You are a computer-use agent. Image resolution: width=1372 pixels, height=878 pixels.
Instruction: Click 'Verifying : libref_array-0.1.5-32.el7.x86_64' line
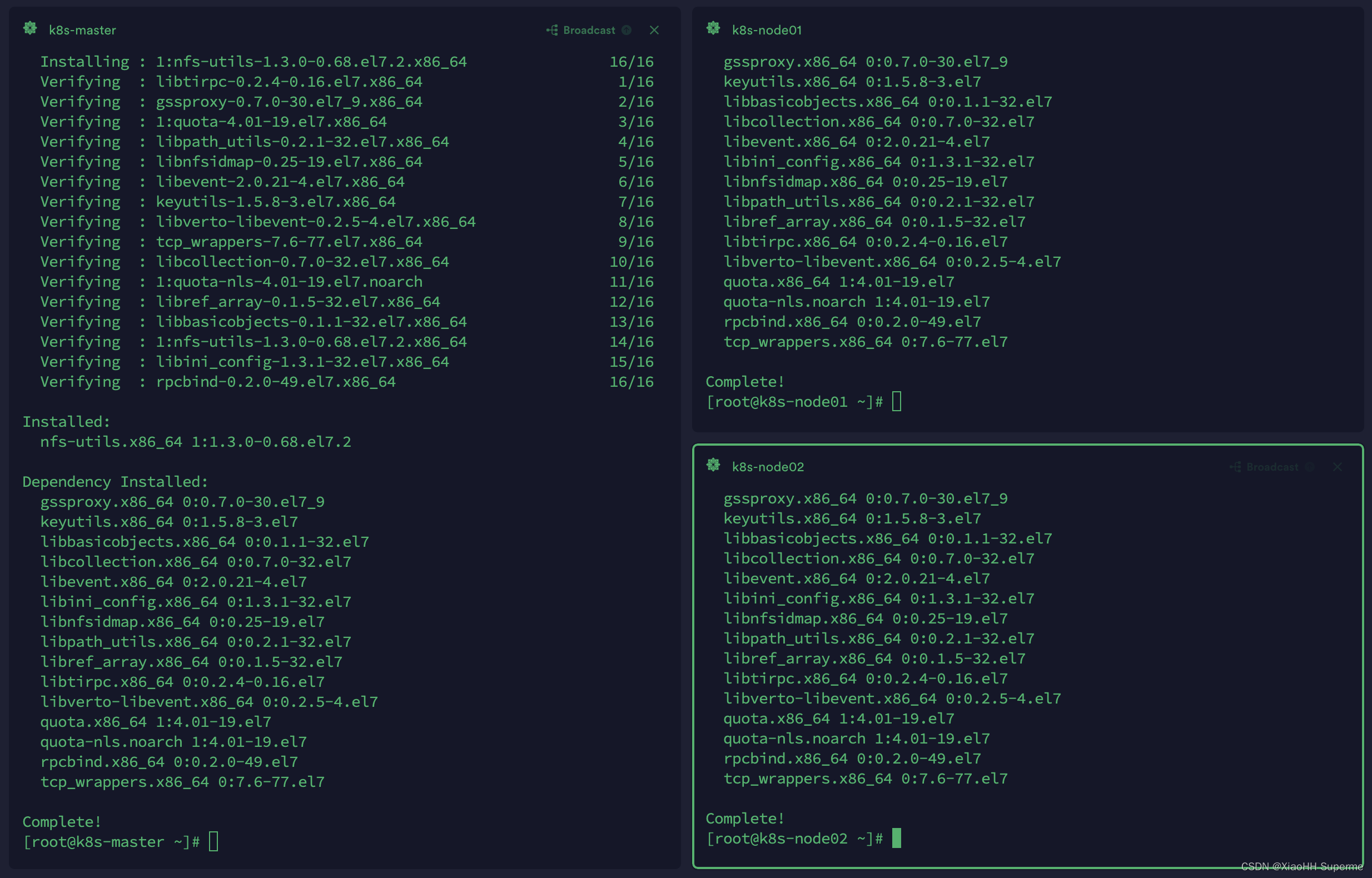point(347,302)
